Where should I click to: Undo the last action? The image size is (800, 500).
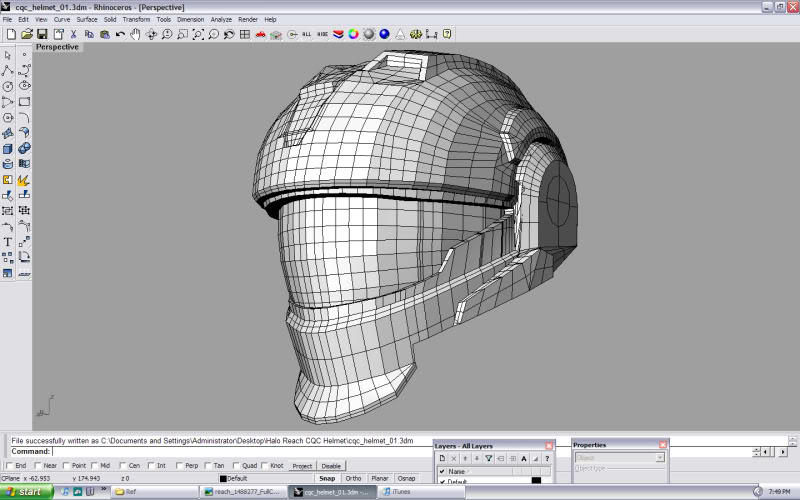(120, 34)
